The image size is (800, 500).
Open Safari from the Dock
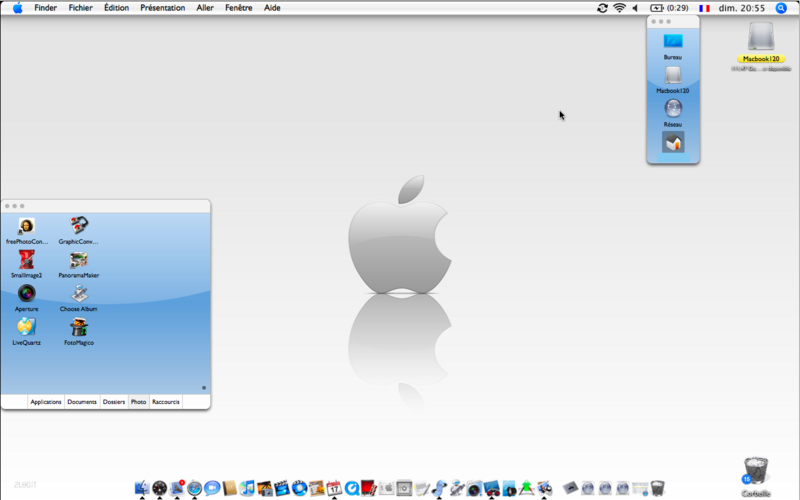tap(194, 488)
